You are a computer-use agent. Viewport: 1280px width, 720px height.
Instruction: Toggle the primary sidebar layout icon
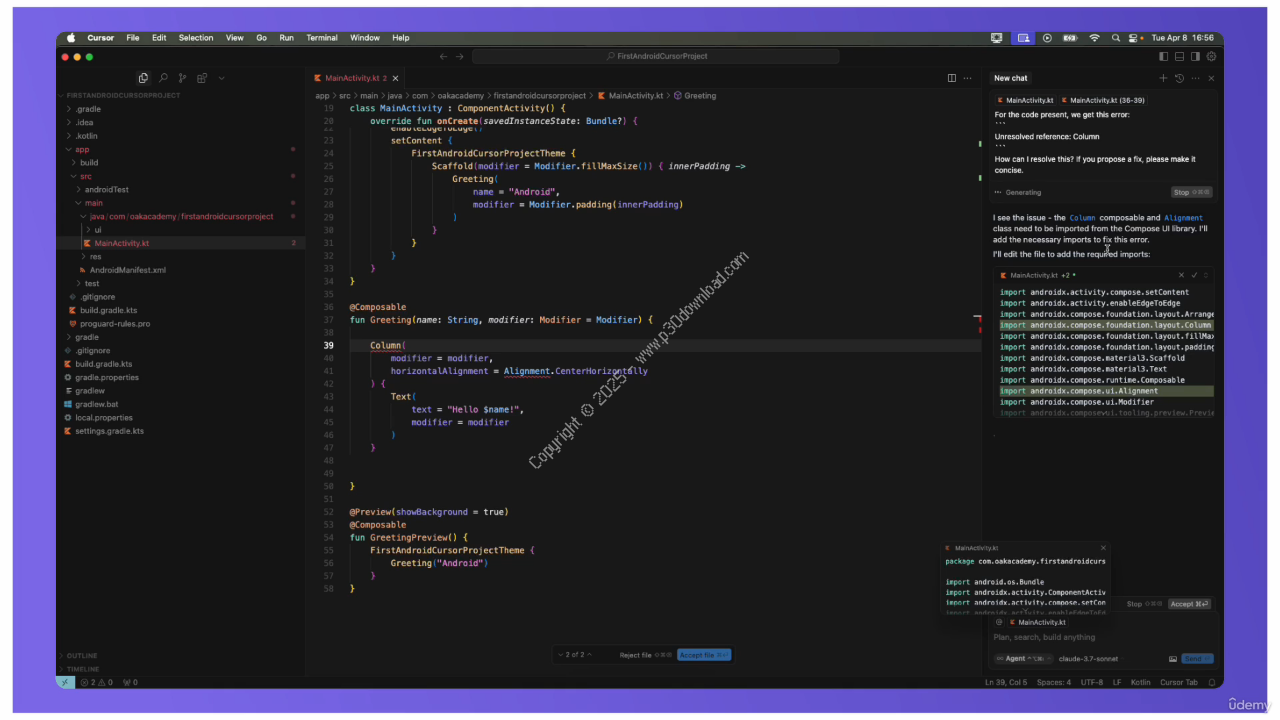pos(1164,56)
